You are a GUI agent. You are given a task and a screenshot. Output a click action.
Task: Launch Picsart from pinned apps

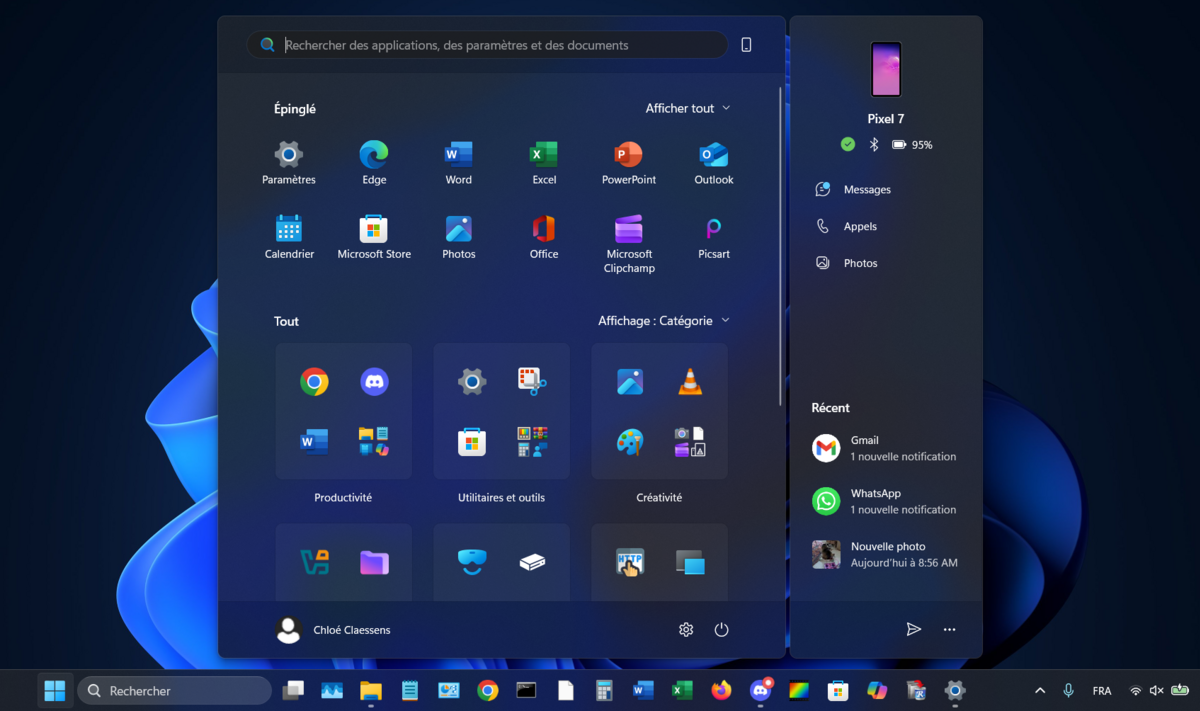(x=713, y=230)
